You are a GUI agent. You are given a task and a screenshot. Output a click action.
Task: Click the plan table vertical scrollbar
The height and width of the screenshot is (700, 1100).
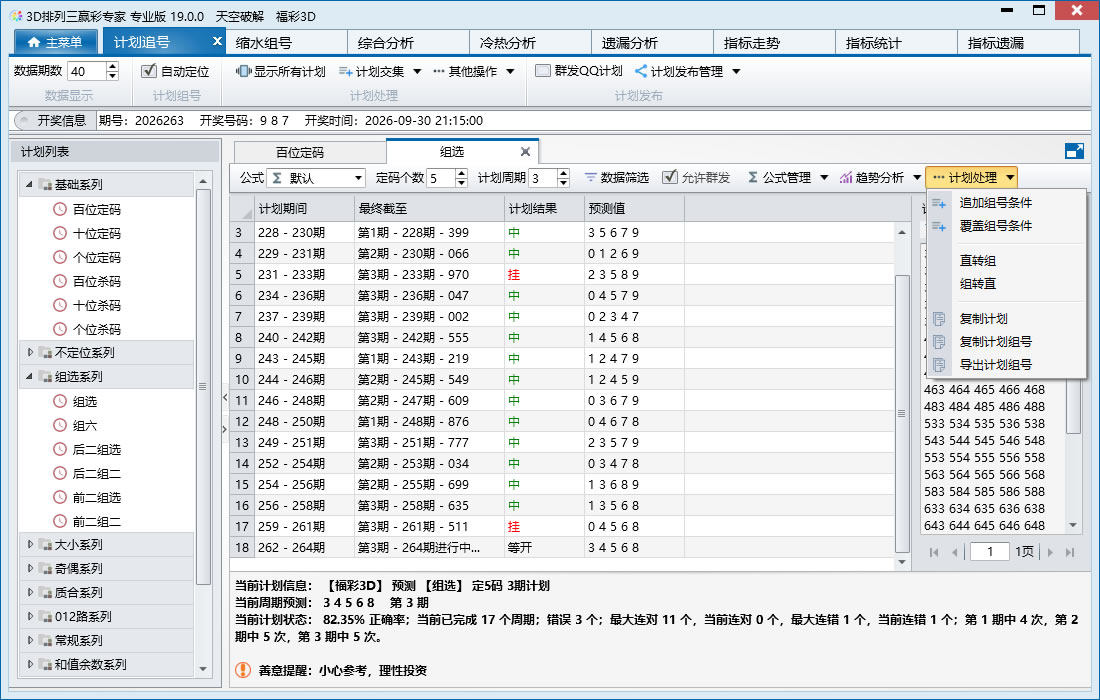(902, 413)
